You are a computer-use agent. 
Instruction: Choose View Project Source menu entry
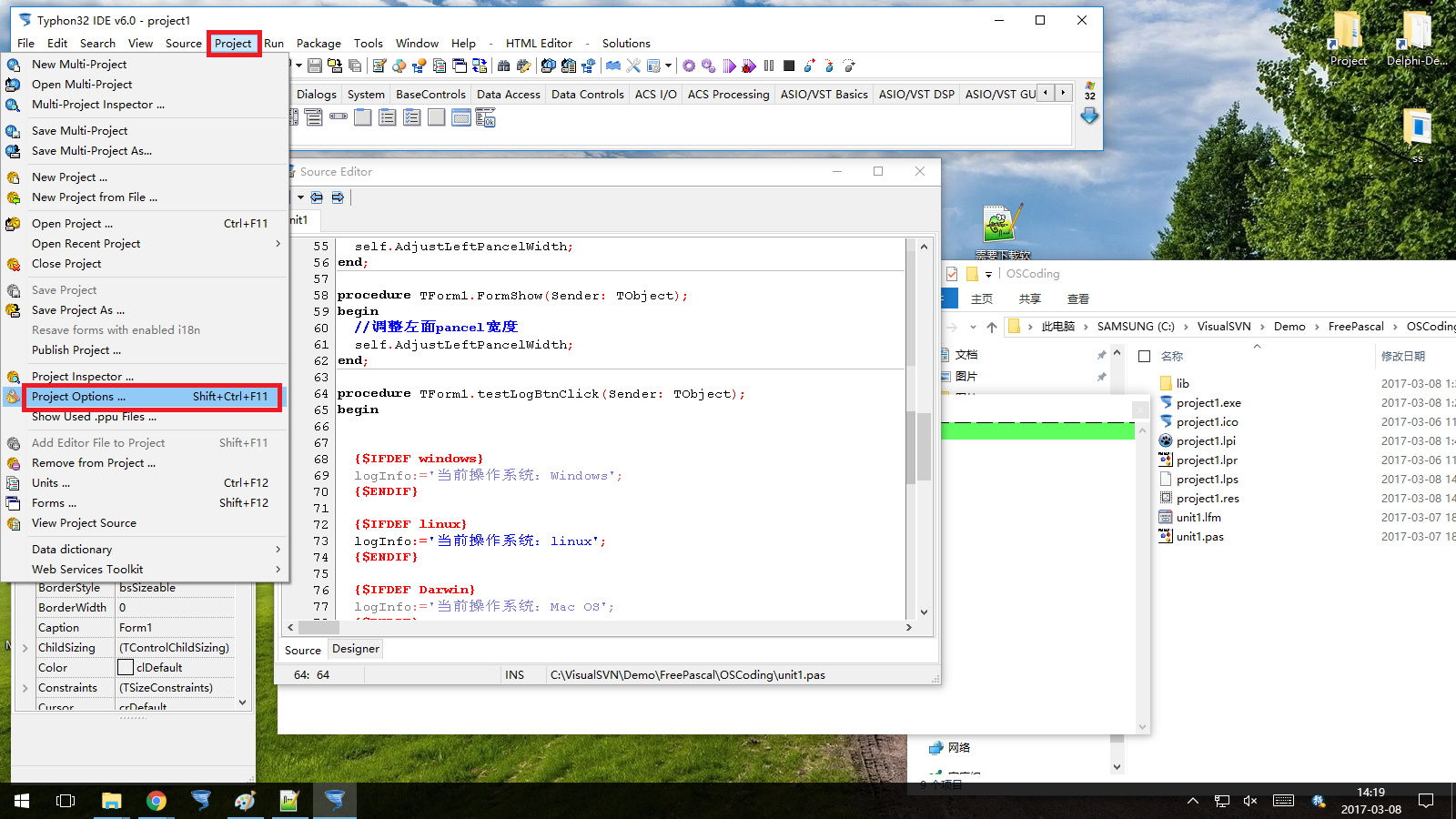tap(146, 522)
